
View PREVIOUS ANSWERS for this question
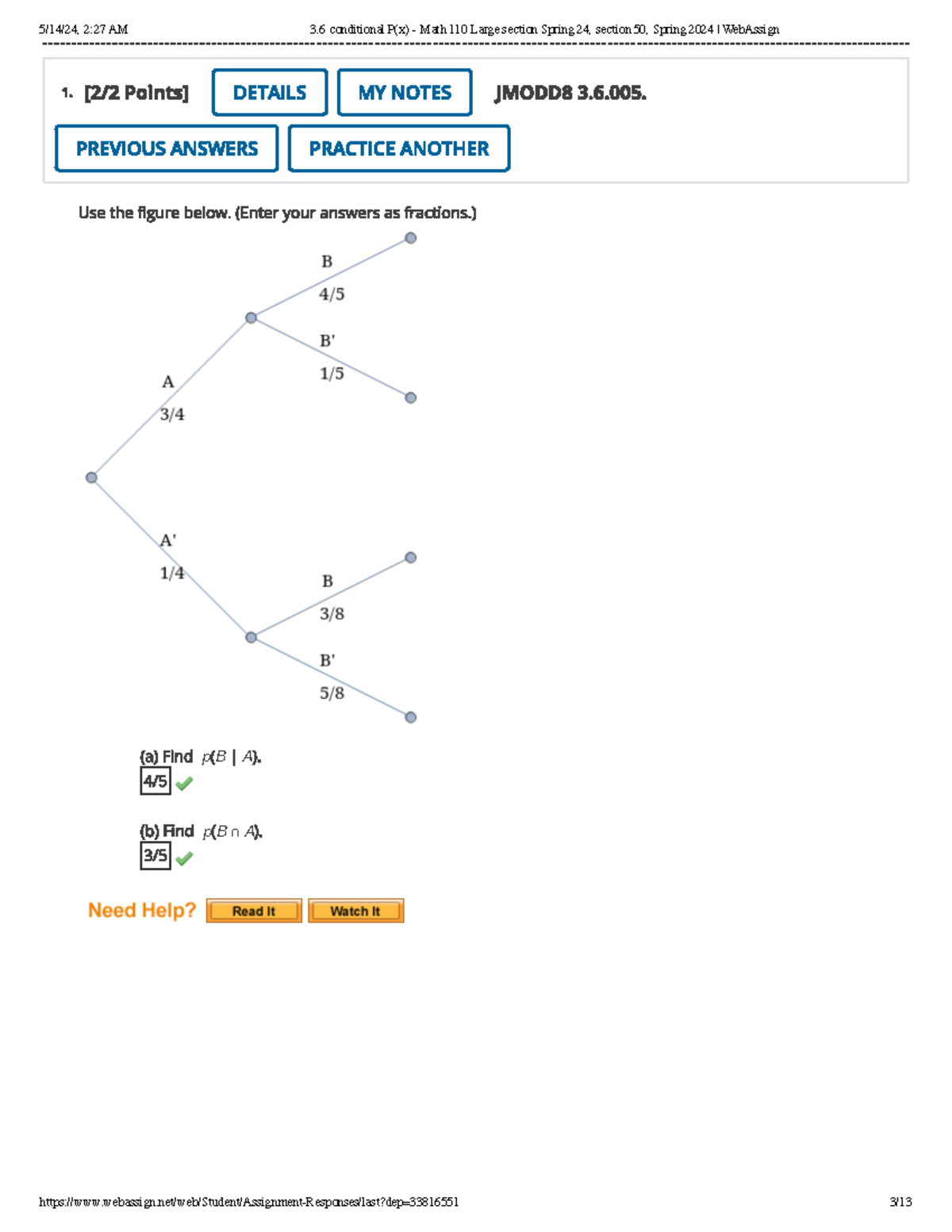click(x=166, y=148)
